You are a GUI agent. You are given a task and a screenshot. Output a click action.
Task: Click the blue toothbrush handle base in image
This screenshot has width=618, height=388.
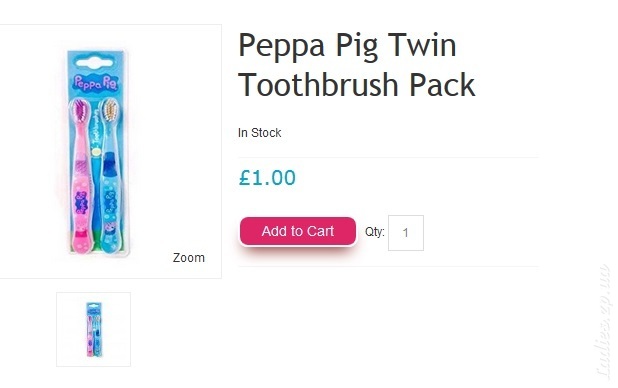pyautogui.click(x=111, y=241)
